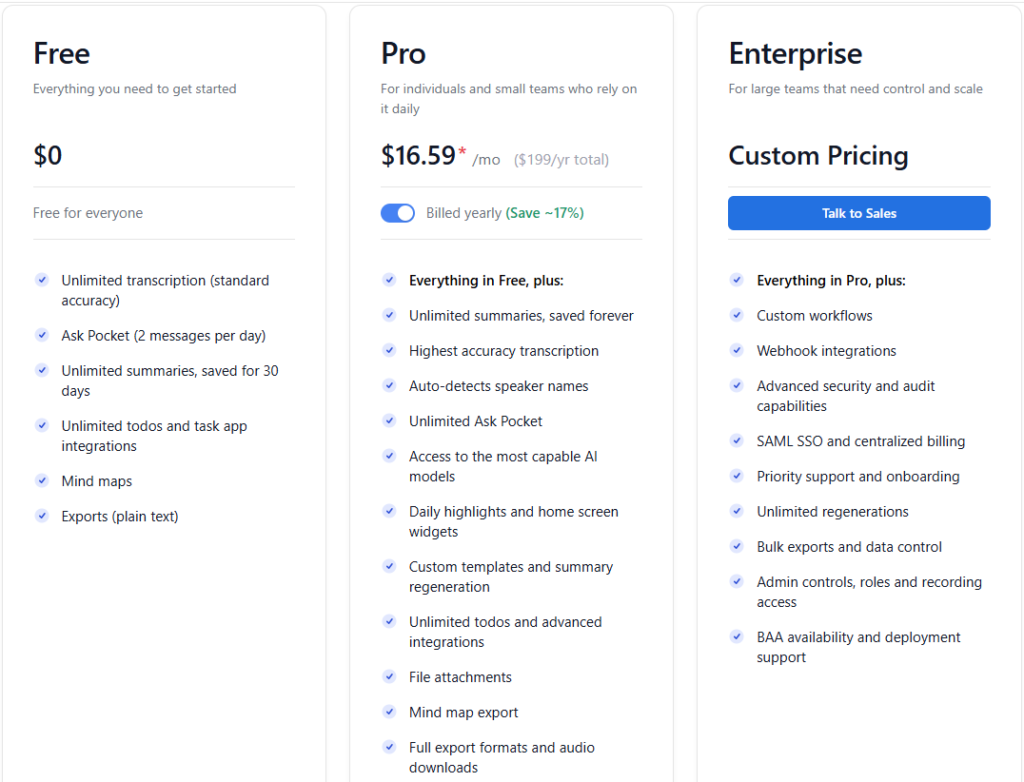Click the Pro plan heading
The image size is (1024, 782).
(403, 54)
